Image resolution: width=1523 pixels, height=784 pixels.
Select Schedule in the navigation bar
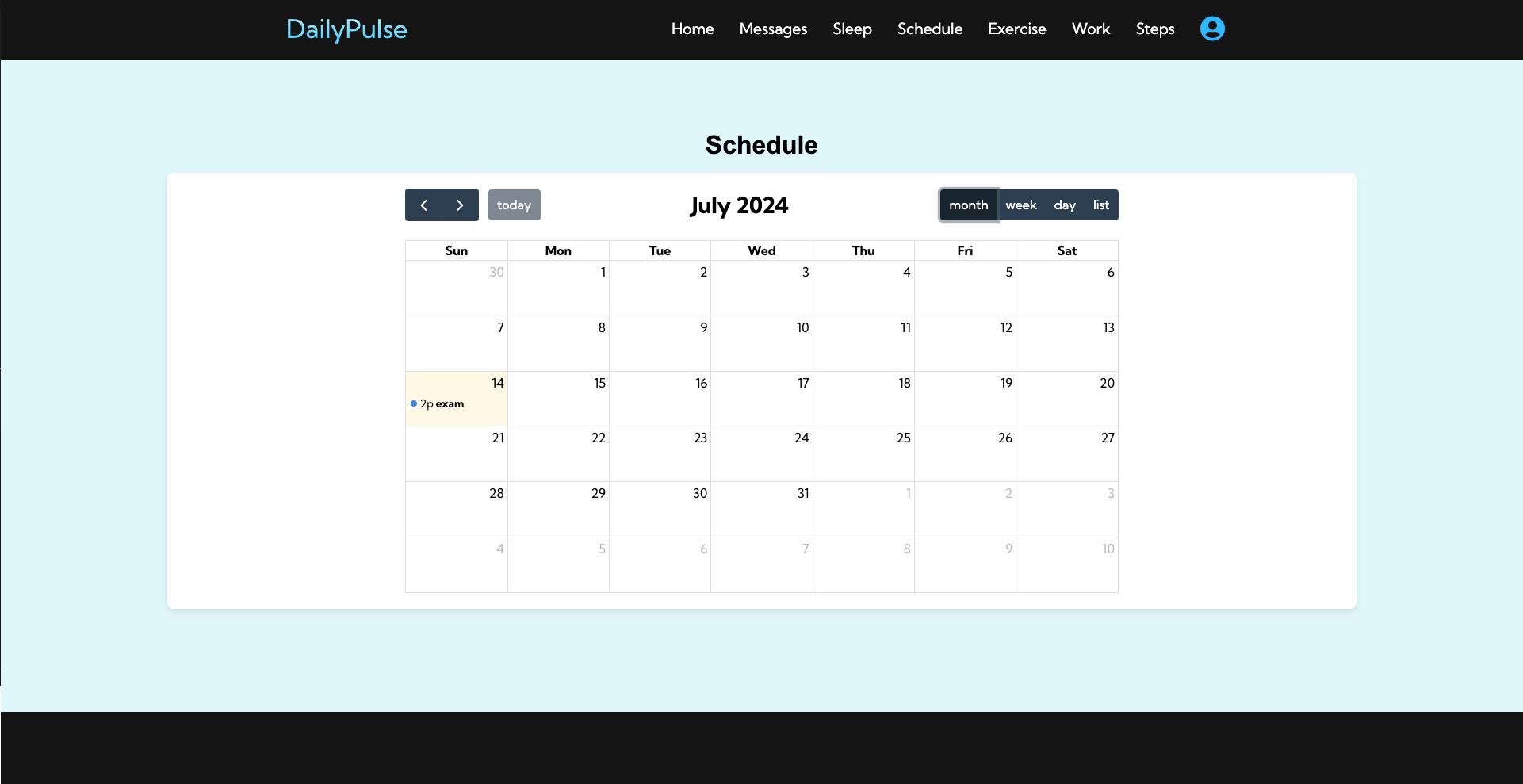pyautogui.click(x=929, y=29)
